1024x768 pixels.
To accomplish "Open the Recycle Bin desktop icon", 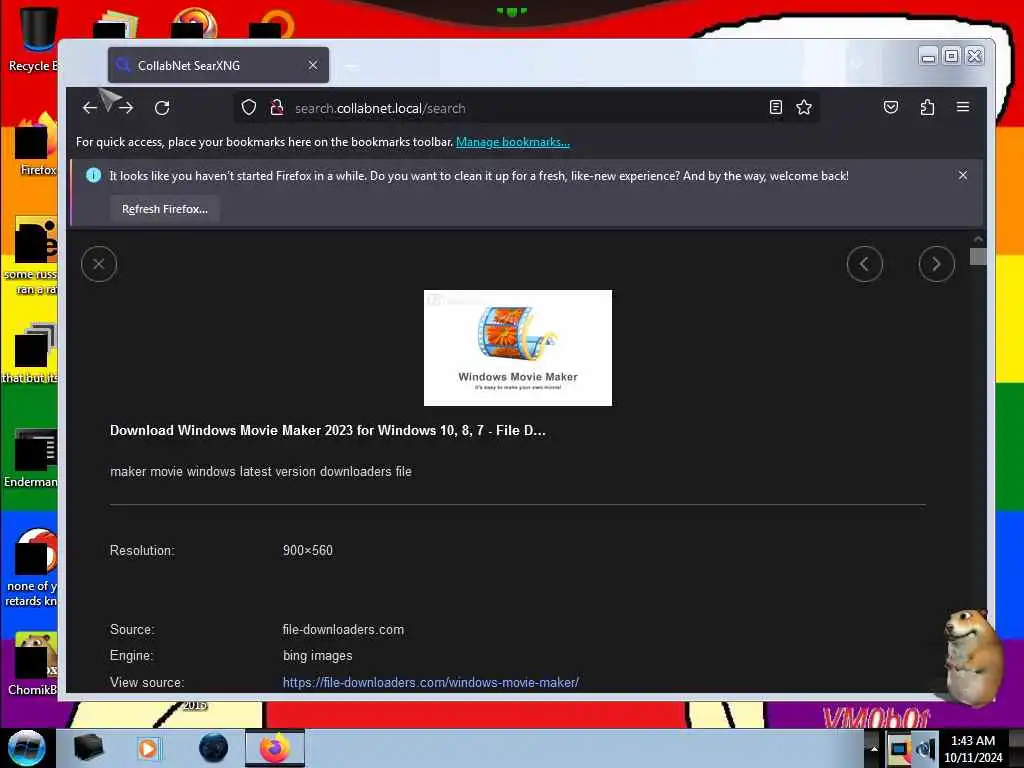I will pos(34,38).
